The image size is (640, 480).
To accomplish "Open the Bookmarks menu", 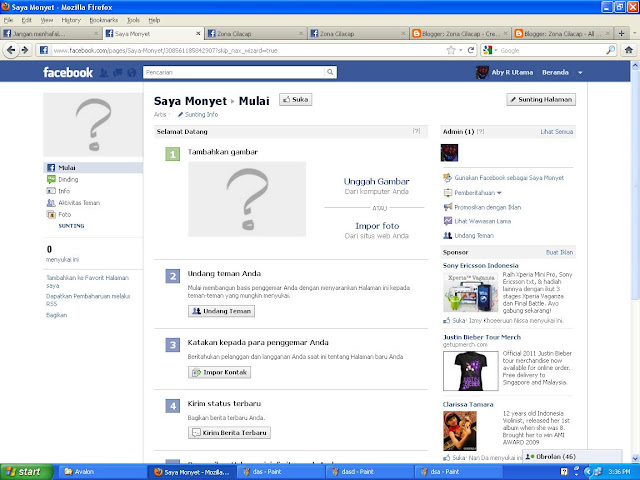I will tap(104, 20).
